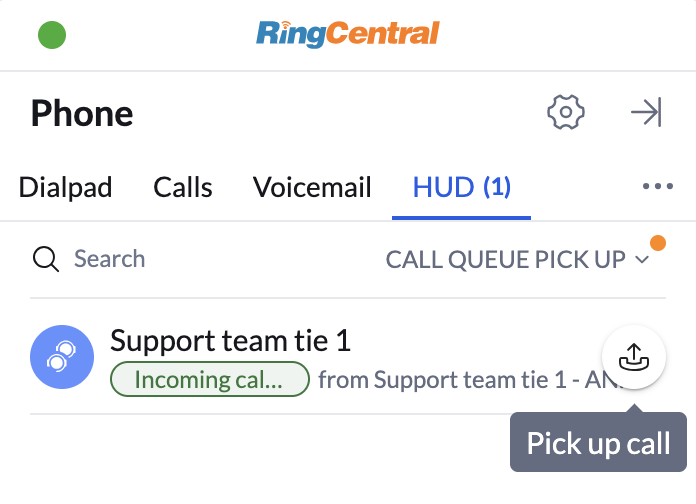Viewport: 696px width, 504px height.
Task: Pick up the incoming queue call
Action: click(x=634, y=356)
